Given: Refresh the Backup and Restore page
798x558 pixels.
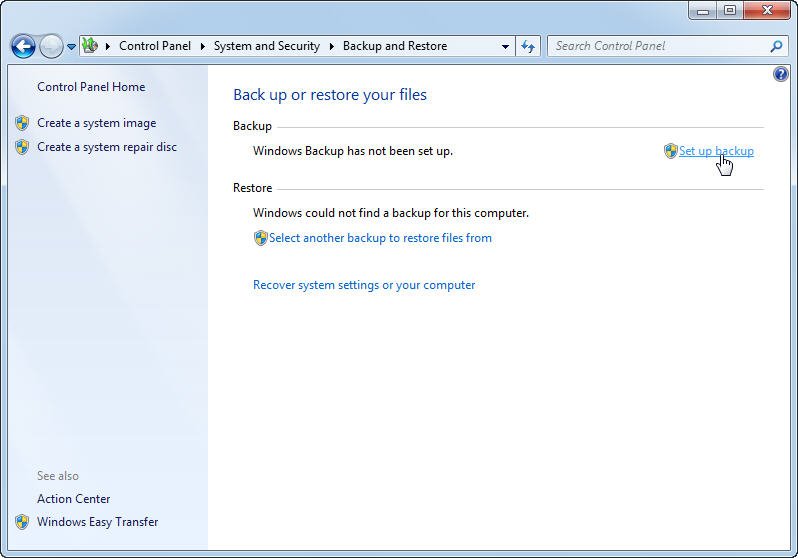Looking at the screenshot, I should tap(528, 46).
